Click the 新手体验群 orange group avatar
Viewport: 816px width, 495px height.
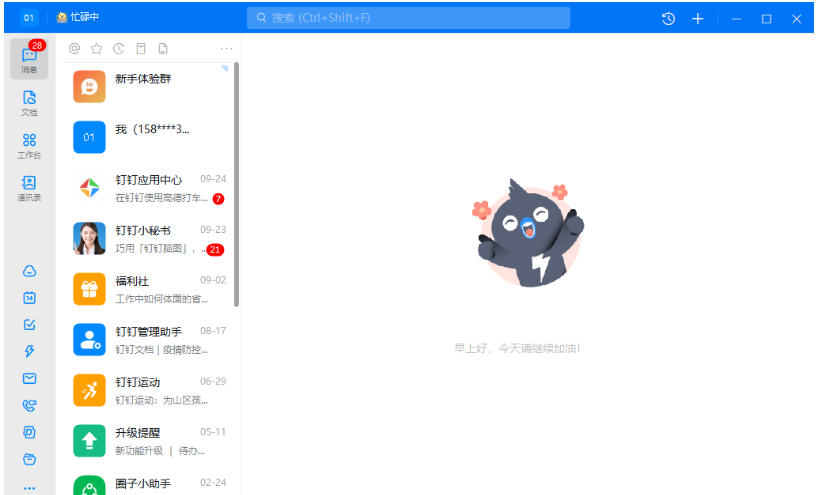coord(89,86)
